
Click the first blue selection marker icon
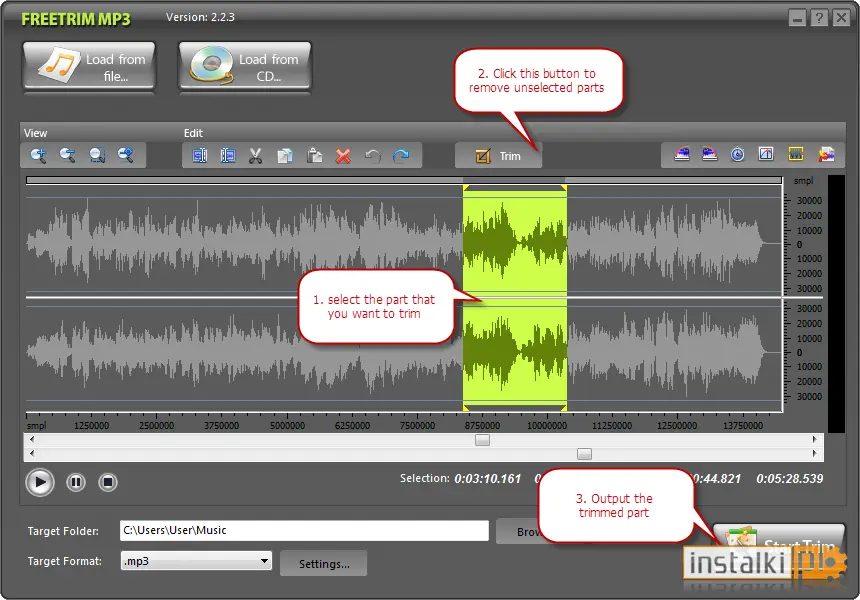pyautogui.click(x=200, y=156)
